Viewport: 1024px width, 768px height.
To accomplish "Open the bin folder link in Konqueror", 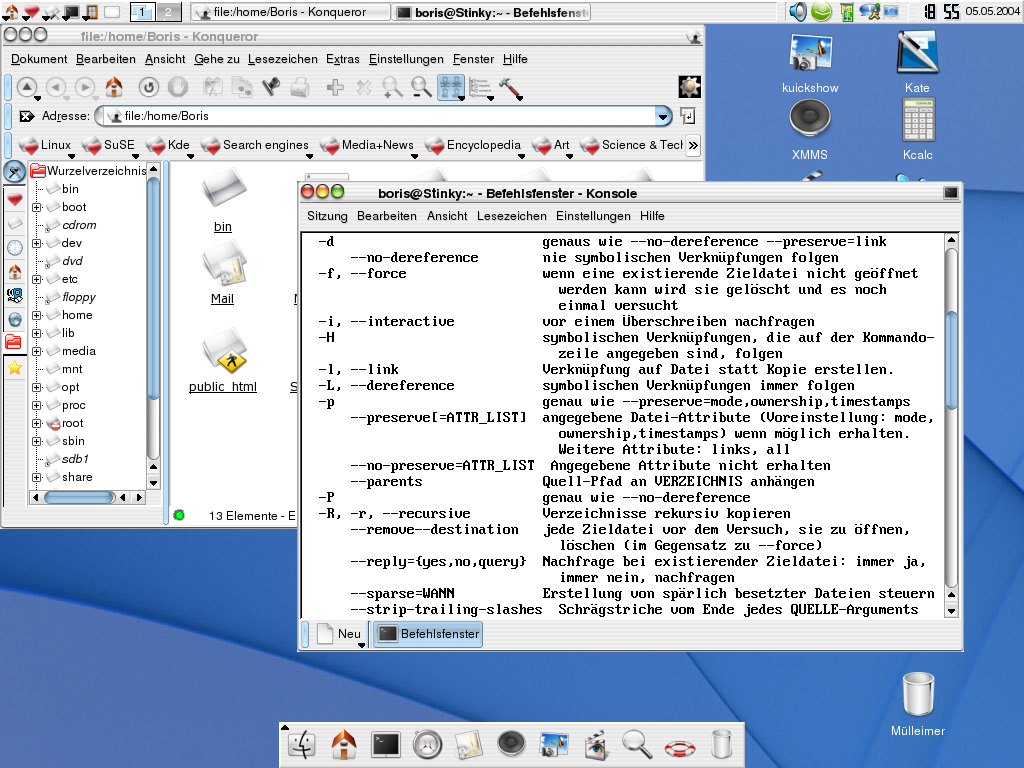I will click(x=223, y=227).
